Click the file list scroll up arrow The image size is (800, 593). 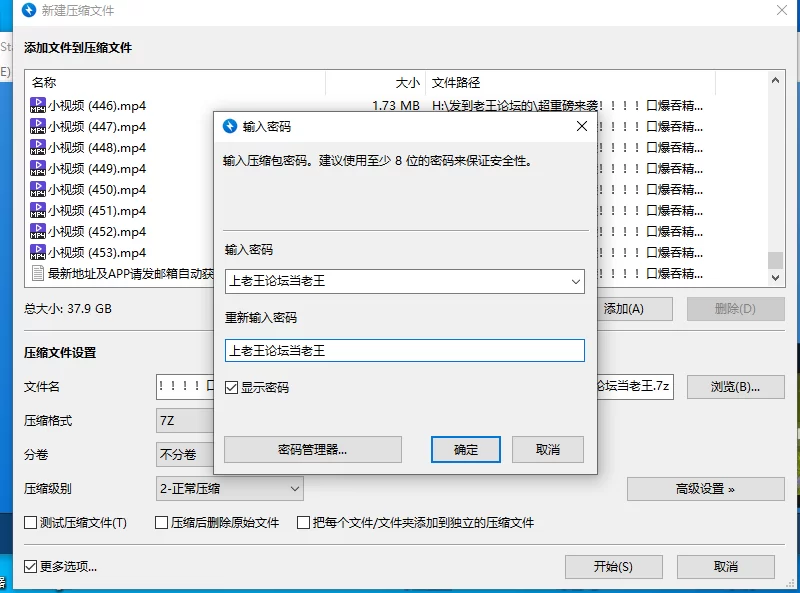click(776, 80)
